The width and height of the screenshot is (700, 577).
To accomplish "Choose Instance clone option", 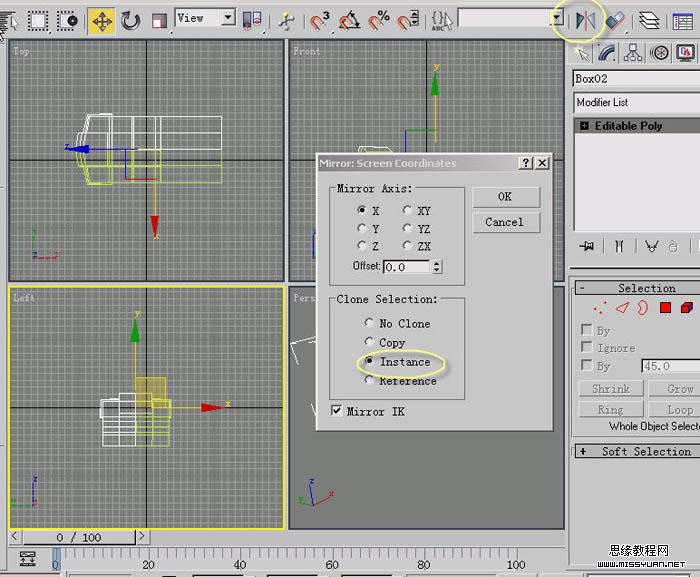I will coord(369,361).
